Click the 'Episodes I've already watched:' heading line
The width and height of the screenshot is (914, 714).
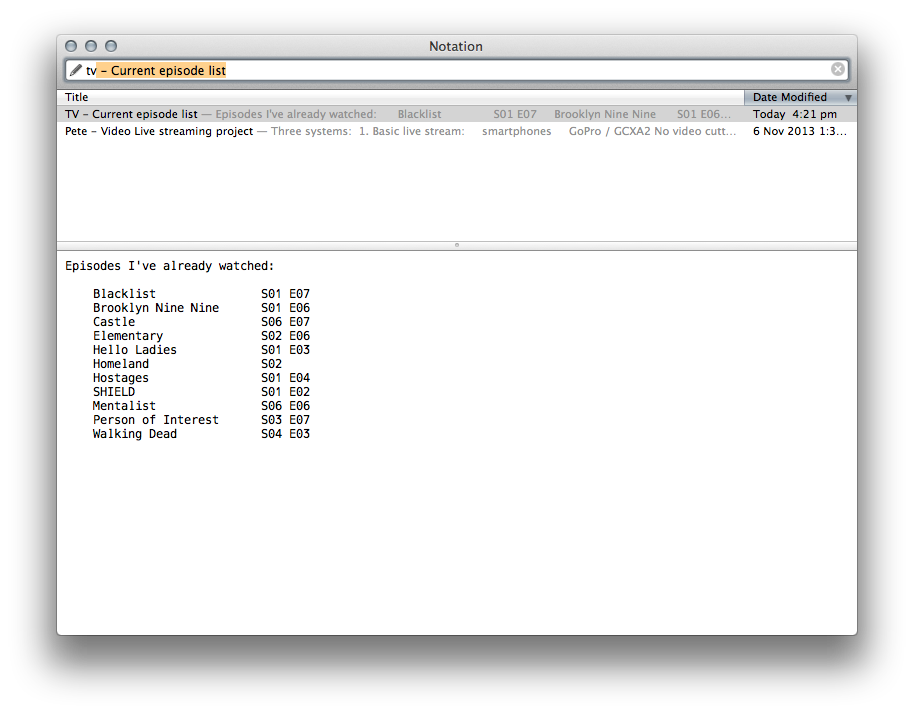(169, 266)
